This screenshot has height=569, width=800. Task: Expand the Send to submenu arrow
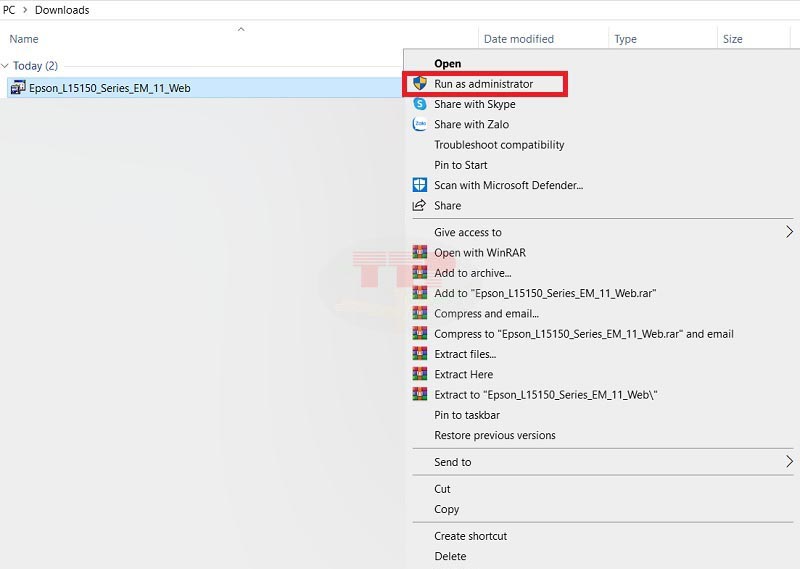tap(789, 461)
